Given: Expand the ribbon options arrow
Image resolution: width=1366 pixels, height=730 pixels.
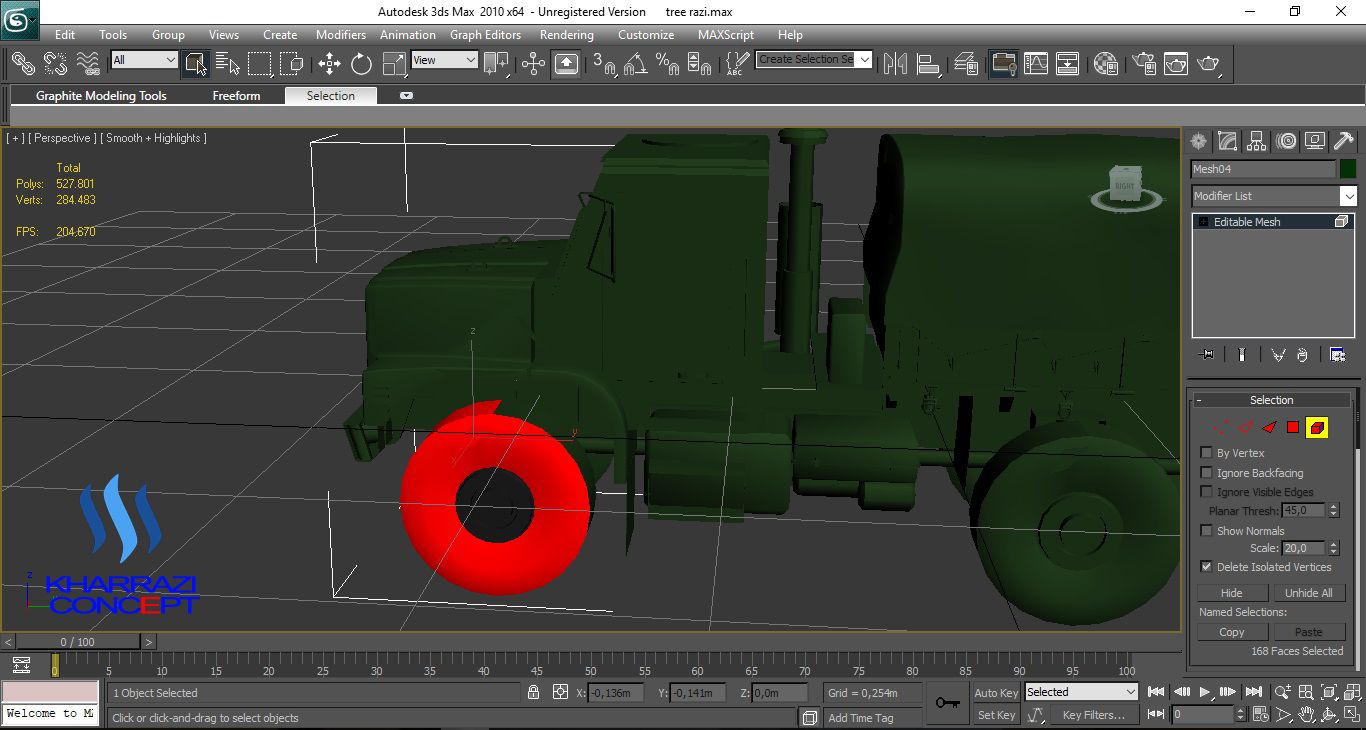Looking at the screenshot, I should pyautogui.click(x=406, y=96).
